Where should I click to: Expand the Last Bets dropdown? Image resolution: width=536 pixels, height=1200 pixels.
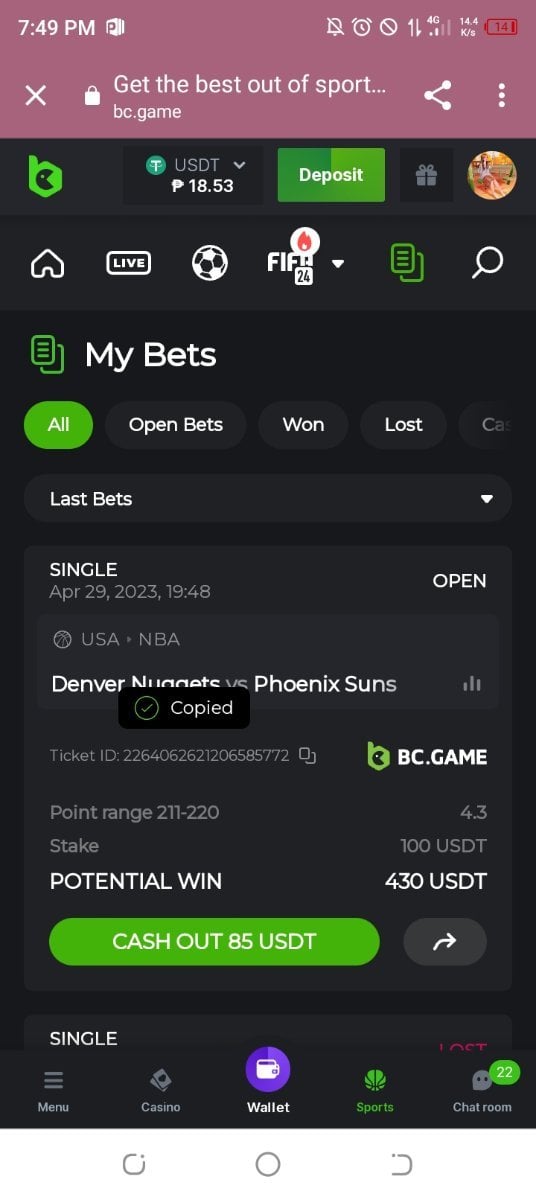pos(268,499)
